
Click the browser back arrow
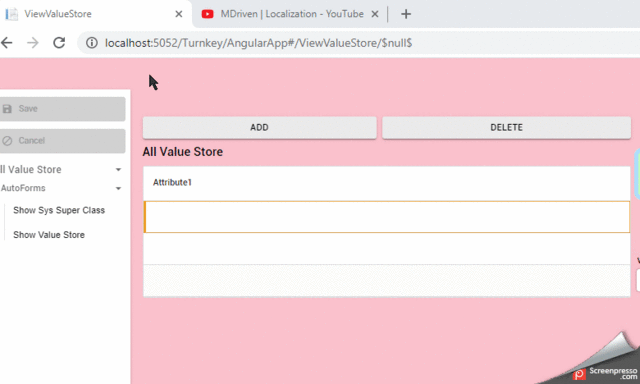7,42
